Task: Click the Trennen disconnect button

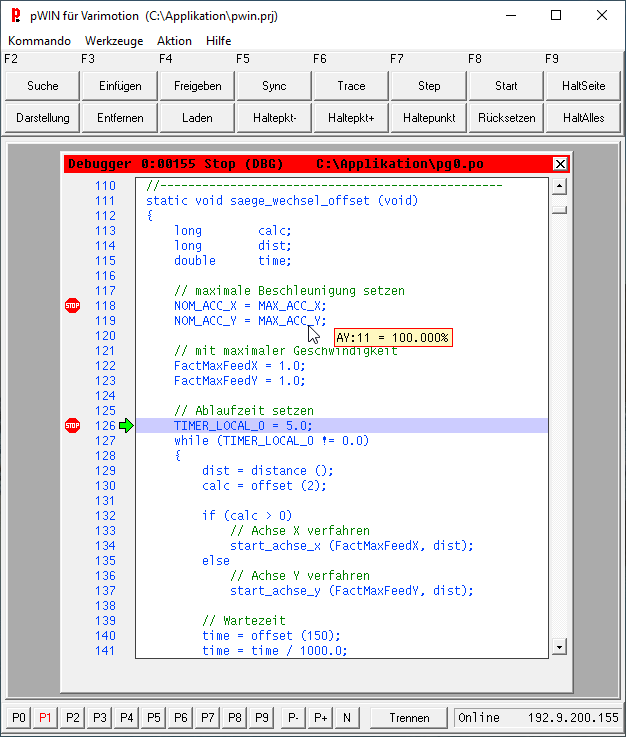Action: point(409,718)
